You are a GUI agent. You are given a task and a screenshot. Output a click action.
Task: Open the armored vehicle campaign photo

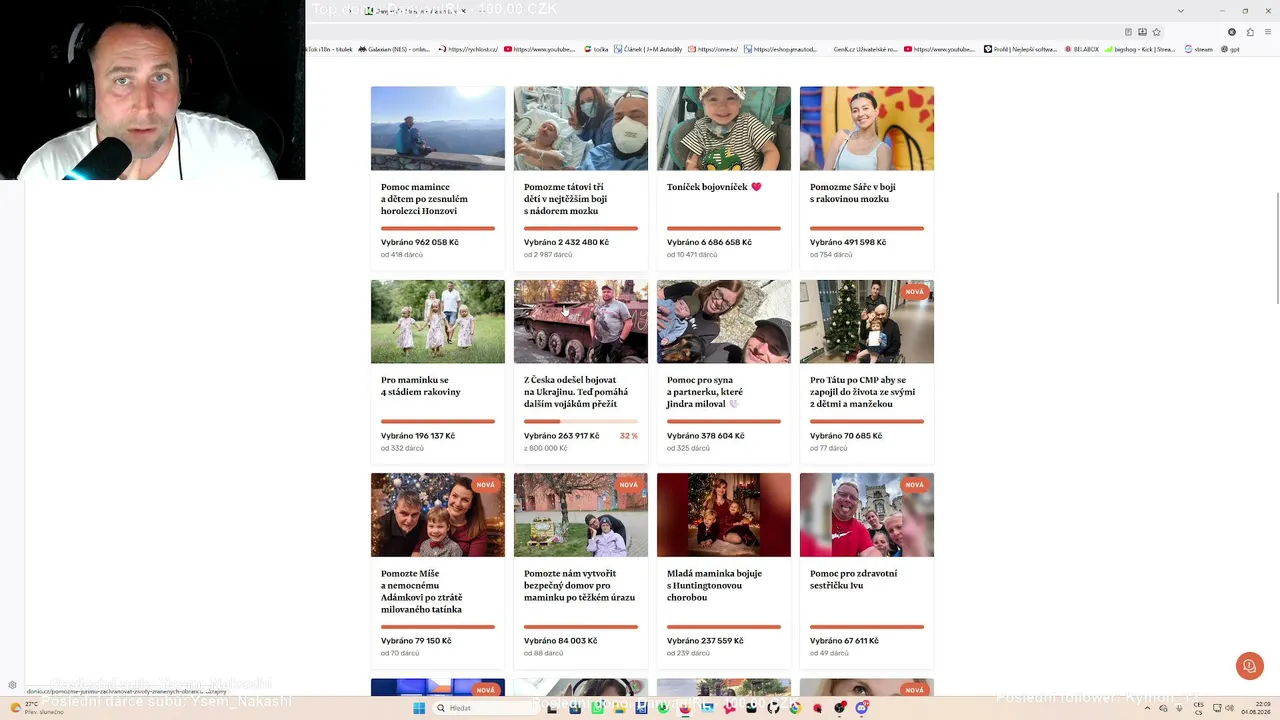click(581, 321)
